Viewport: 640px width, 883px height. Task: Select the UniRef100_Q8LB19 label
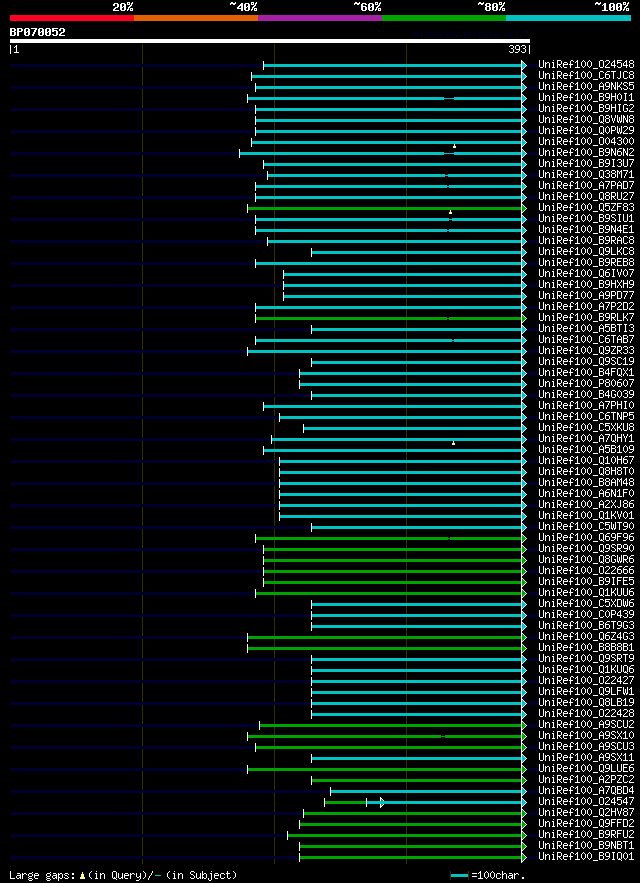point(586,703)
